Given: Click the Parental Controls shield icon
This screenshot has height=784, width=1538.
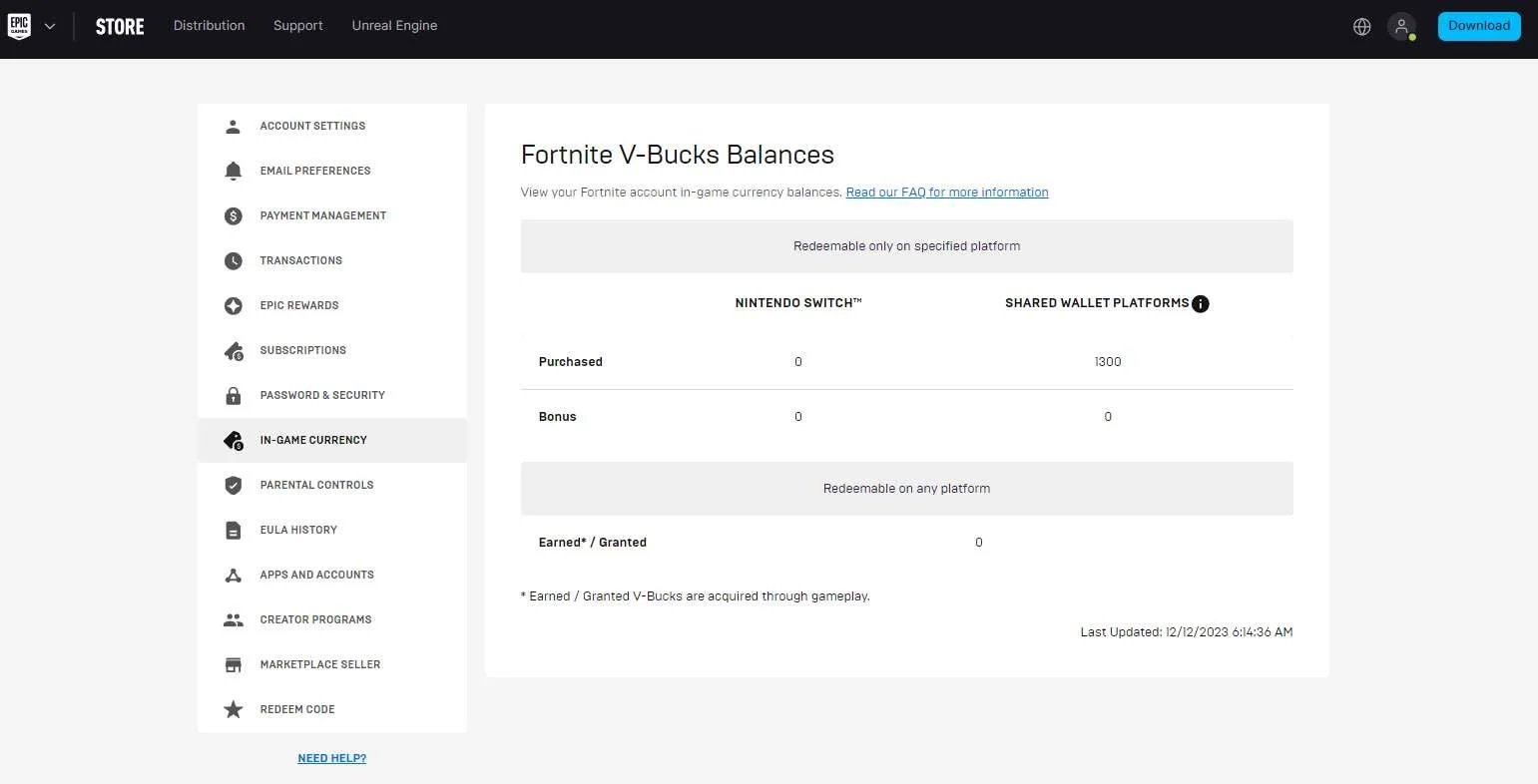Looking at the screenshot, I should tap(234, 486).
